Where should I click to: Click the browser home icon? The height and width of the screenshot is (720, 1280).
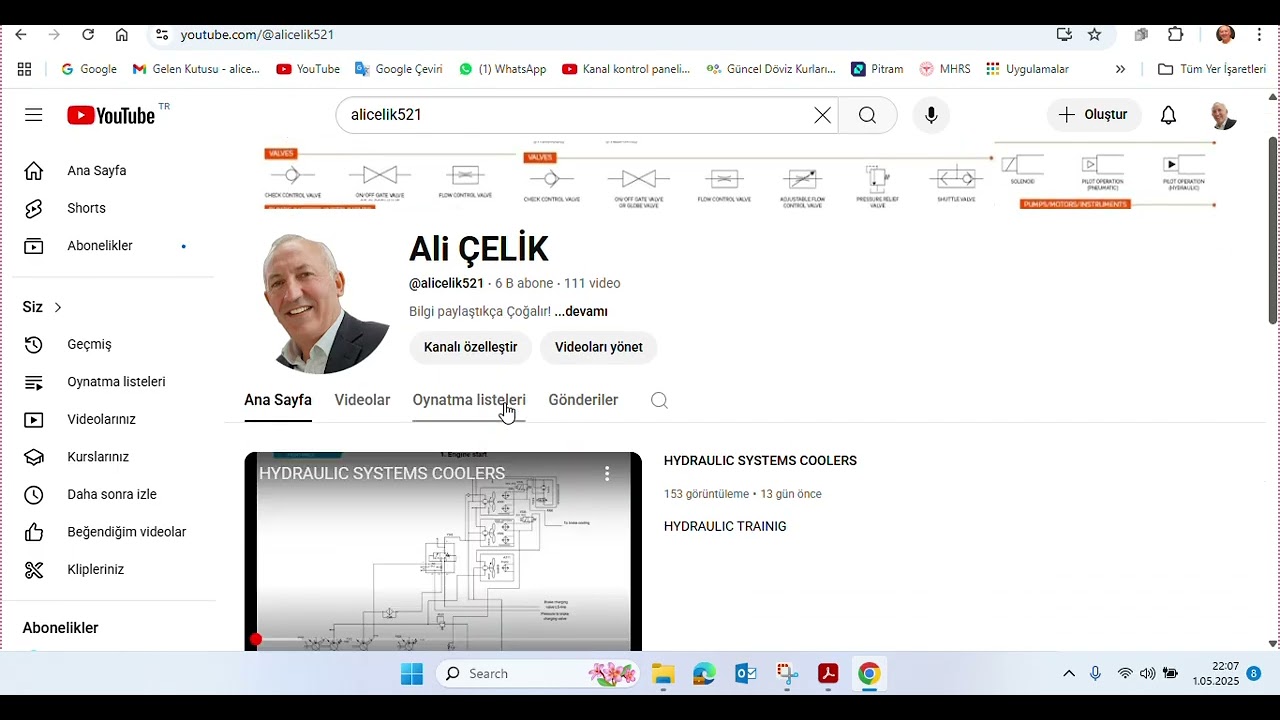122,34
